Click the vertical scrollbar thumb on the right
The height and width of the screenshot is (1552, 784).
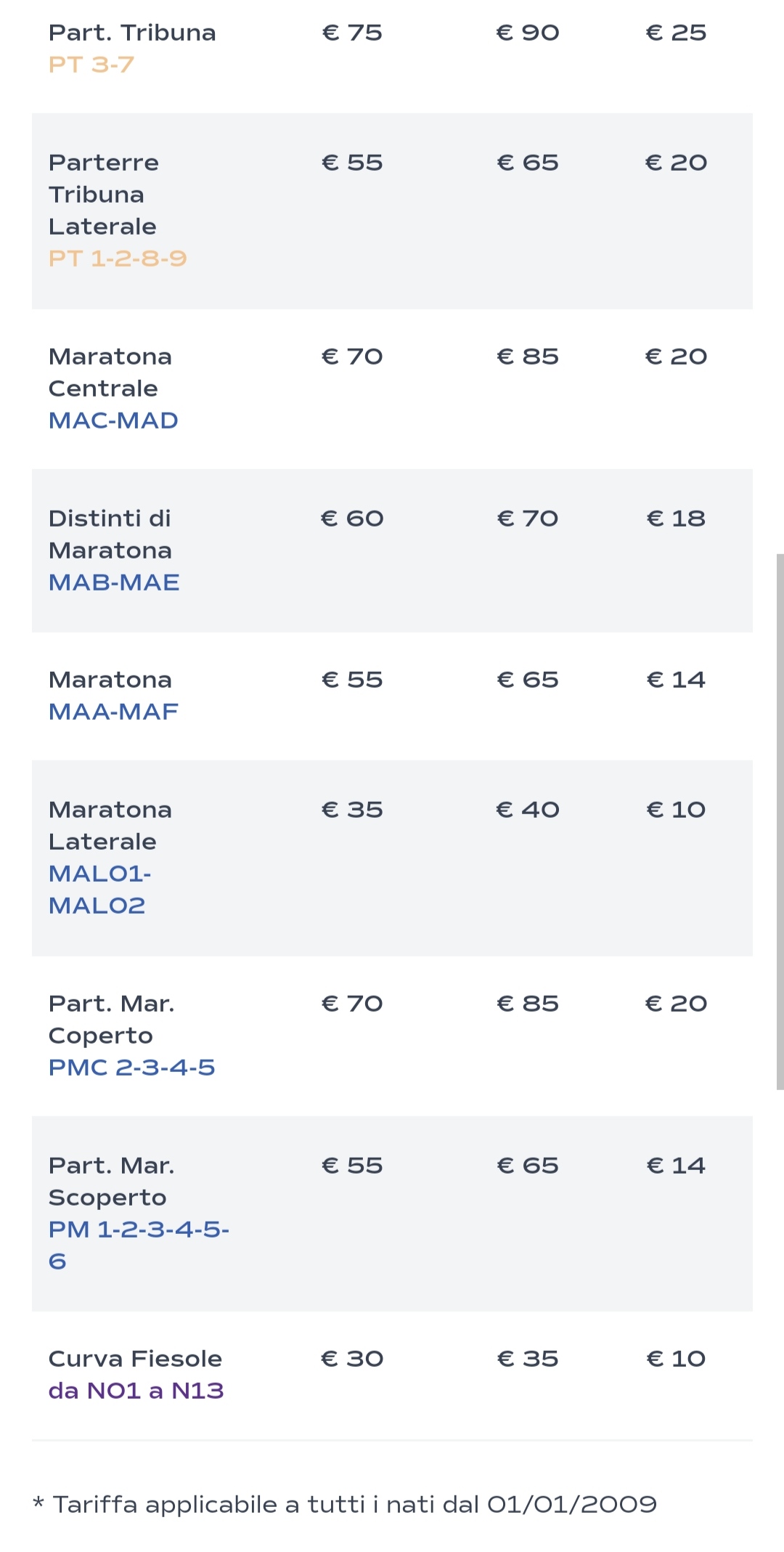coord(780,821)
